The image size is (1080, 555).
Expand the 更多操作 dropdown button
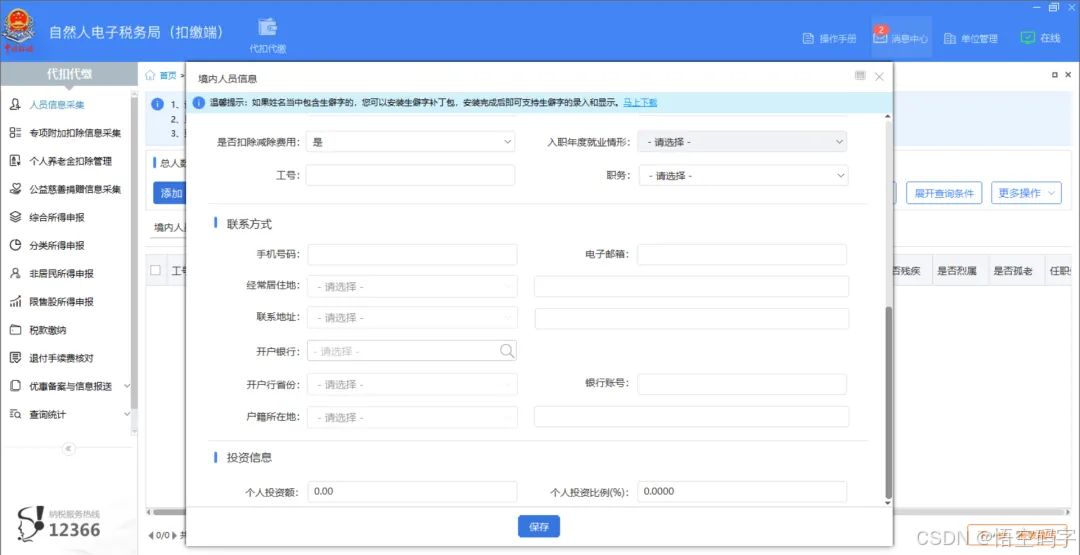click(x=1026, y=193)
